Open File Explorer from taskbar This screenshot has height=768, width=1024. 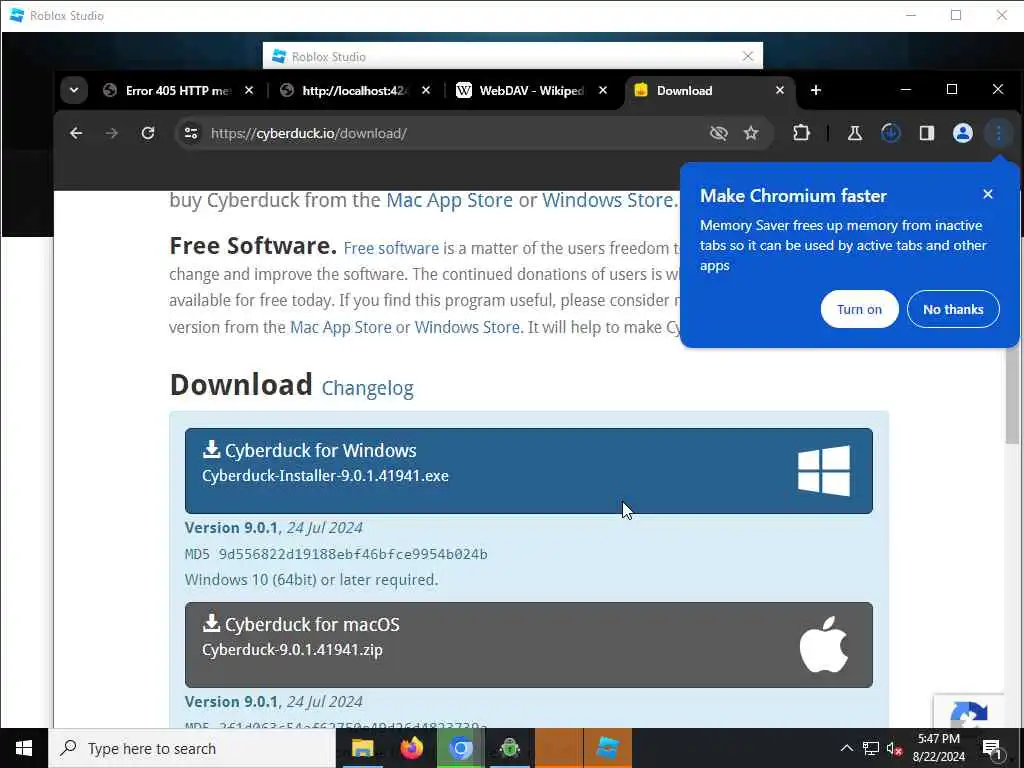coord(362,748)
